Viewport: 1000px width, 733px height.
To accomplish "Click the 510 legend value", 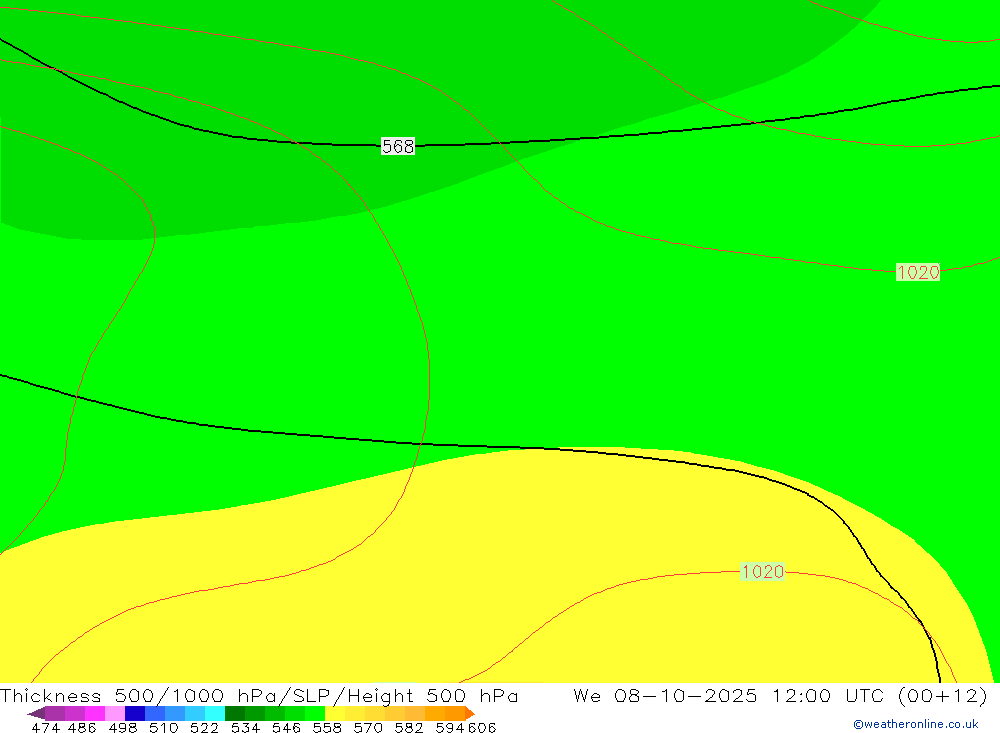I will (x=163, y=727).
